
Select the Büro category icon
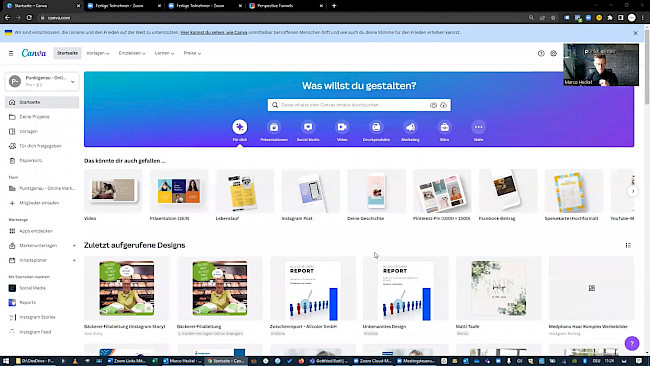click(x=444, y=127)
